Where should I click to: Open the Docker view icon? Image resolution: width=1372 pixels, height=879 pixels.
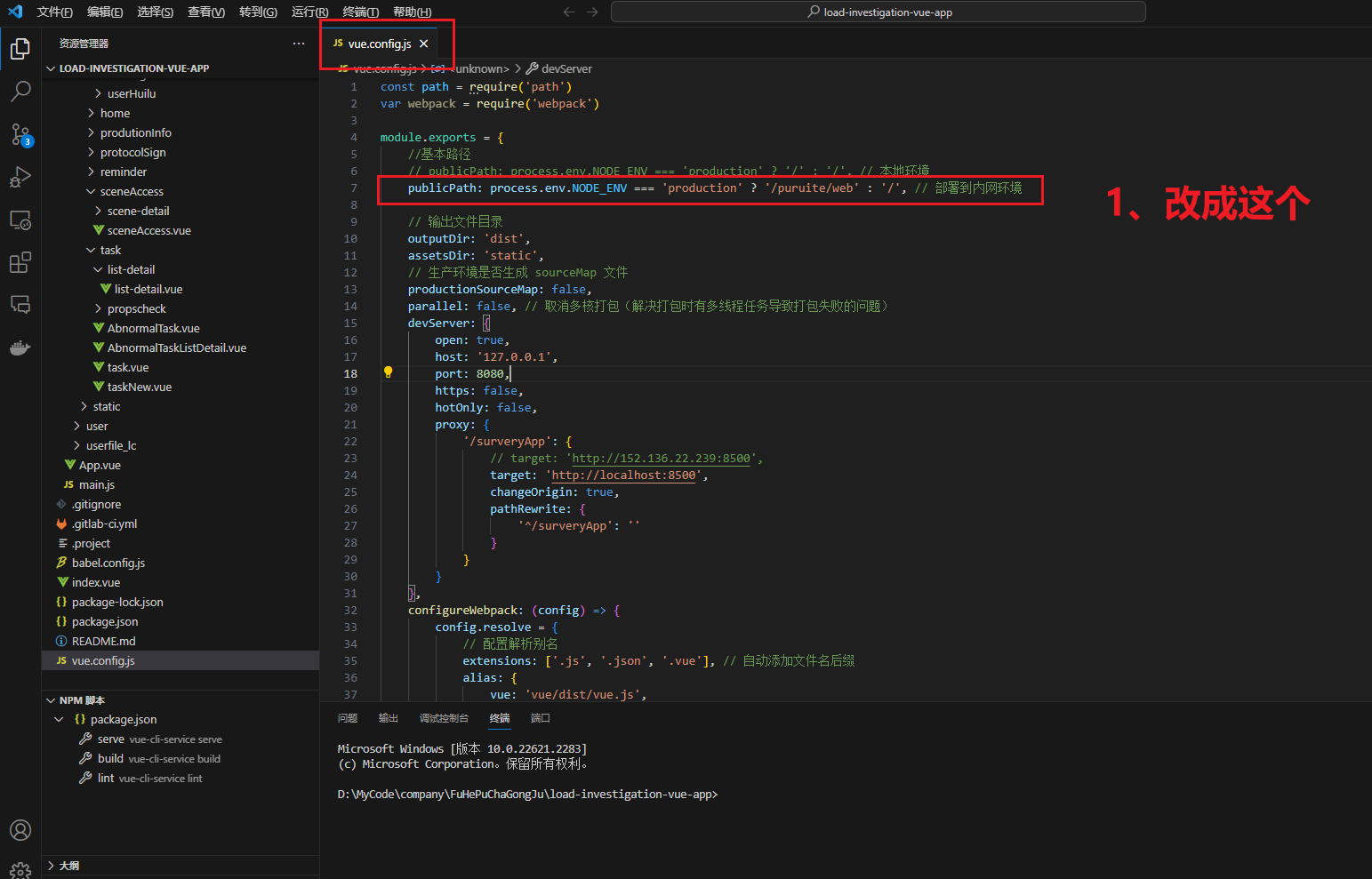(20, 348)
